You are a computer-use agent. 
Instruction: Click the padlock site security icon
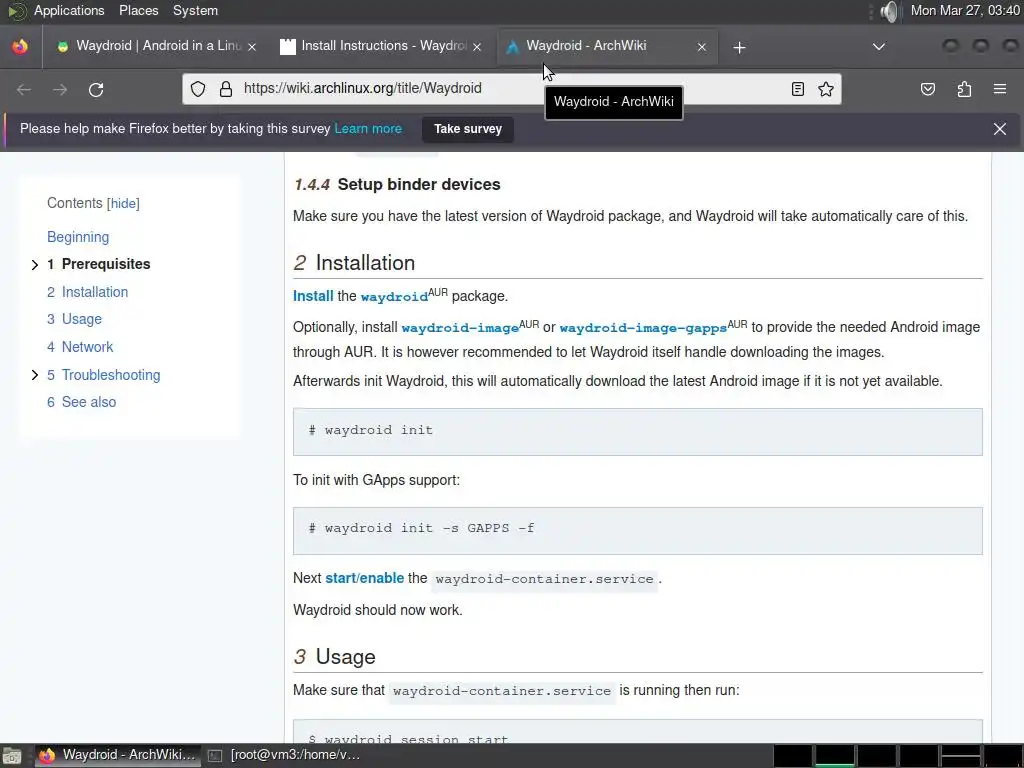226,89
